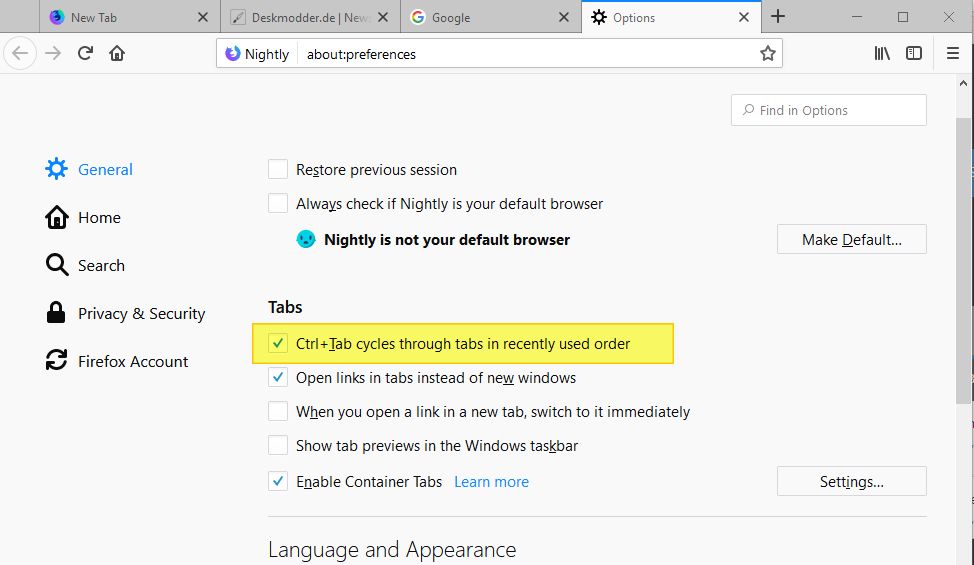This screenshot has height=565, width=974.
Task: Check Always check if Nightly is default browser
Action: coord(278,203)
